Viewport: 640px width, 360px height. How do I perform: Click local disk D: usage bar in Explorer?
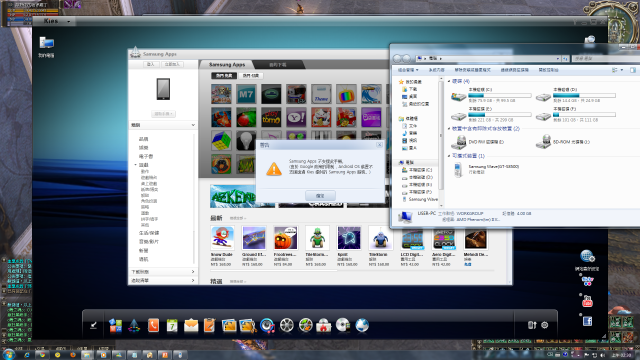tap(584, 96)
